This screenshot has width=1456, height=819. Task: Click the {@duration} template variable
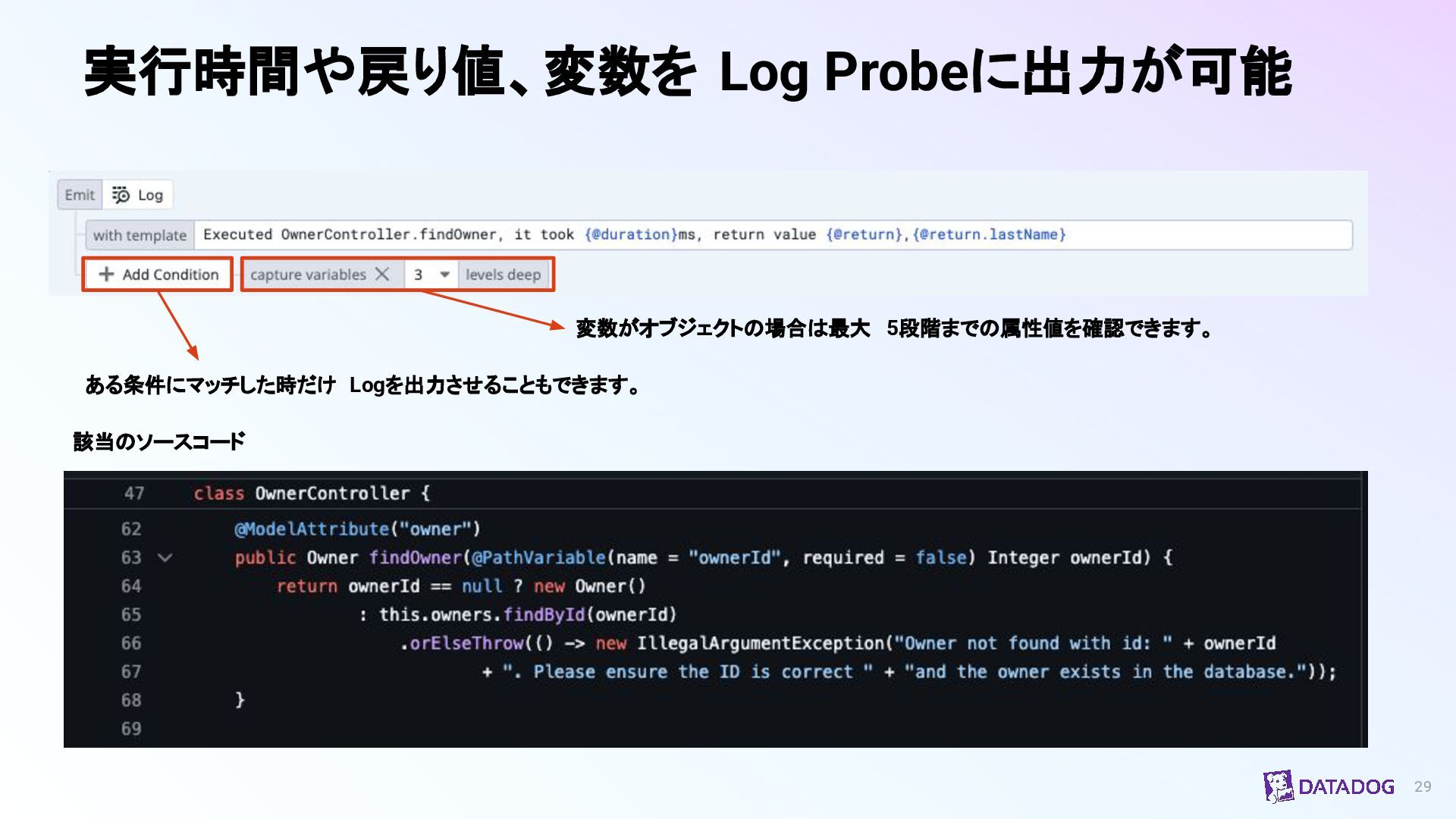click(x=631, y=235)
